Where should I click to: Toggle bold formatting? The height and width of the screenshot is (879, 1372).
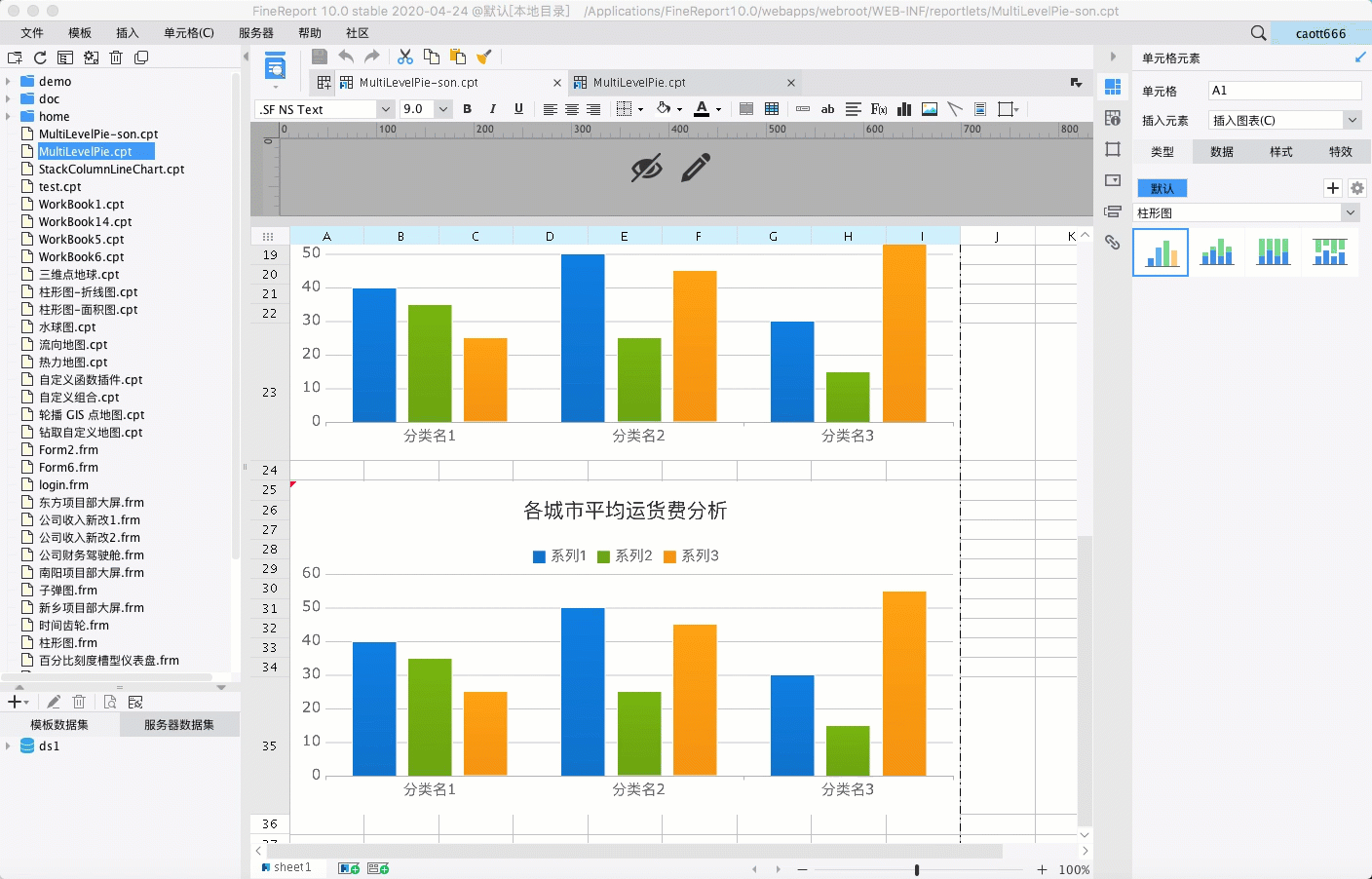coord(468,109)
